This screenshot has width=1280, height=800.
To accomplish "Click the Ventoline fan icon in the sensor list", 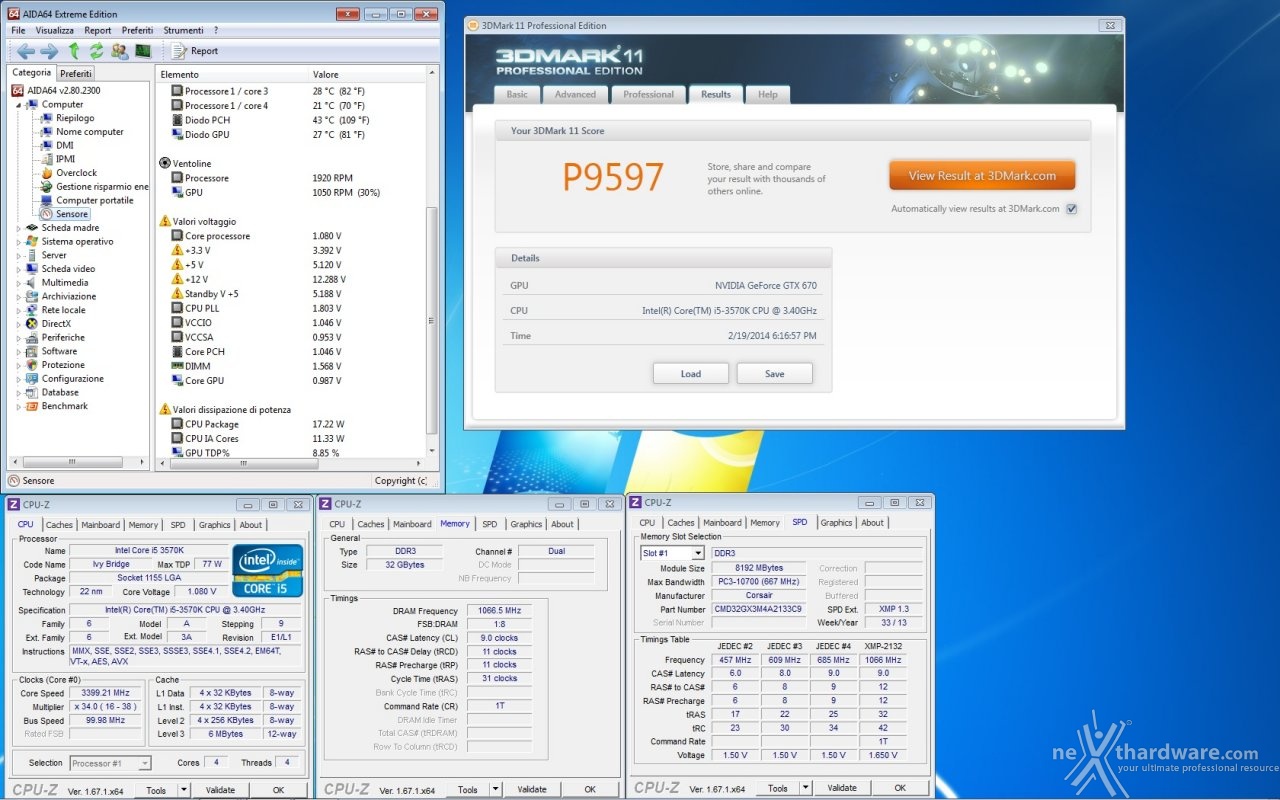I will pyautogui.click(x=165, y=163).
